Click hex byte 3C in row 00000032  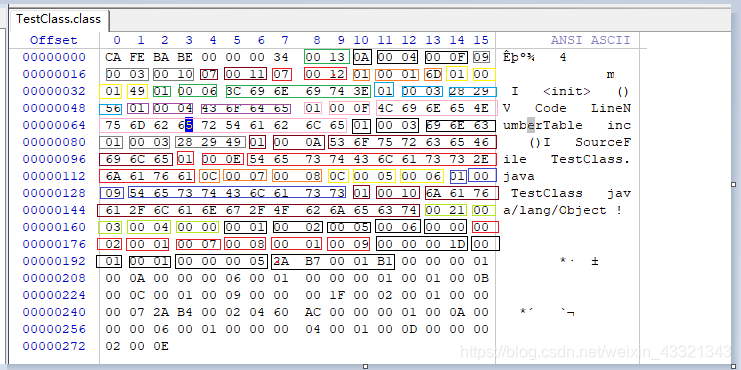pos(233,91)
